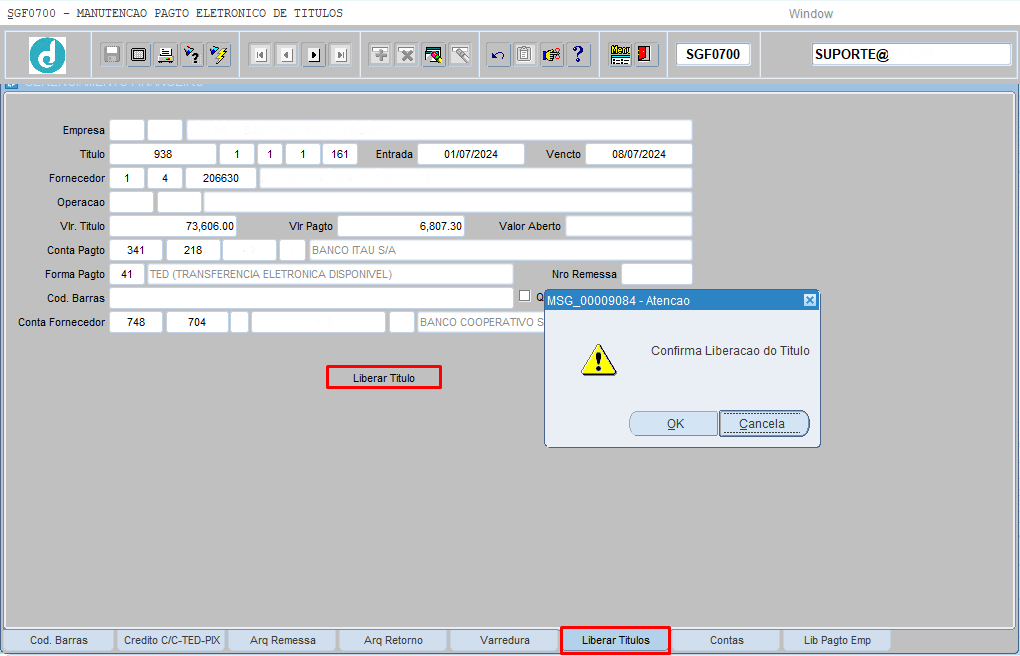1020x656 pixels.
Task: Go to the next record arrow
Action: (314, 55)
